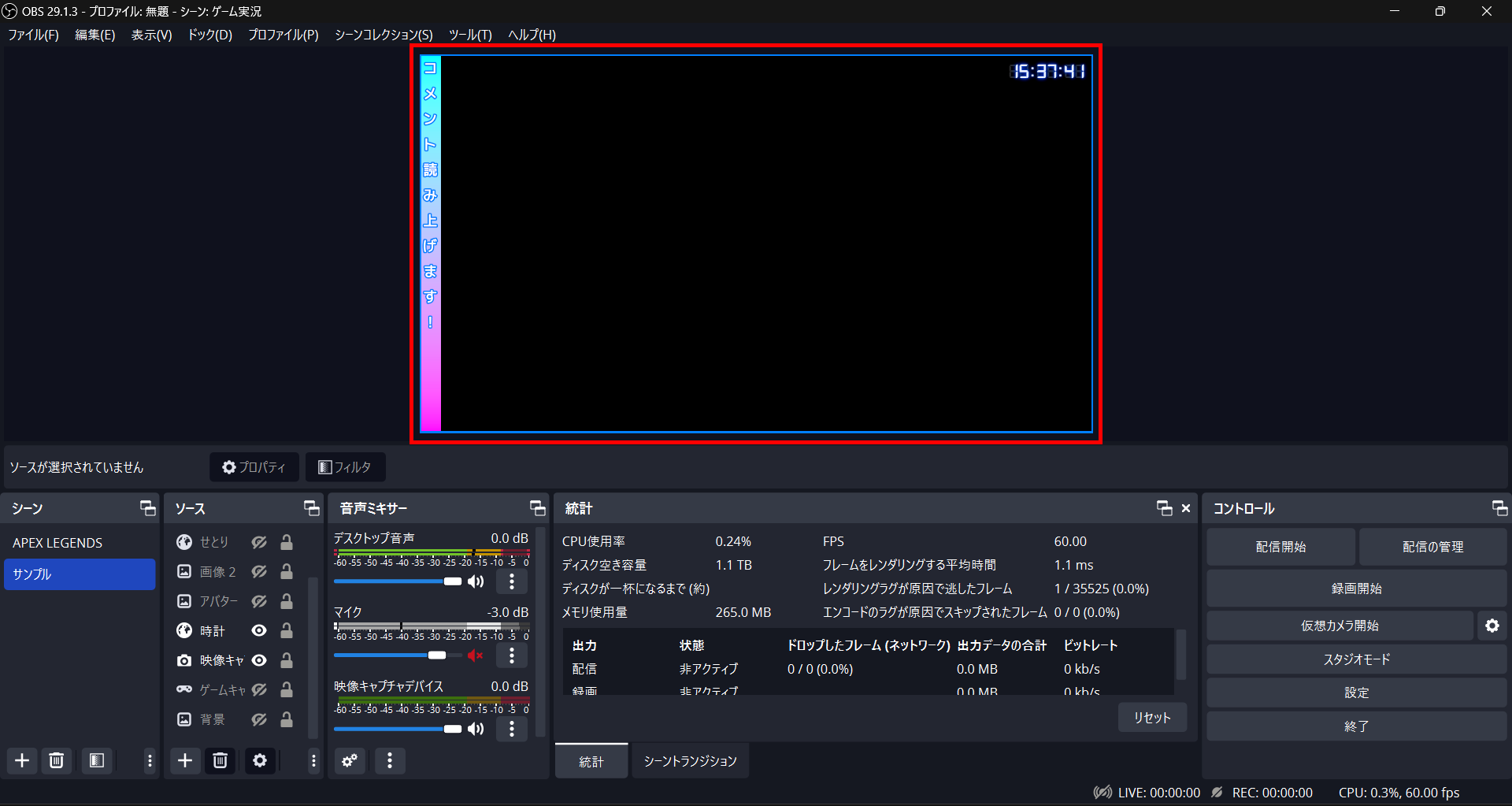
Task: Adjust 映像キャプチャデバイス volume slider
Action: click(398, 729)
